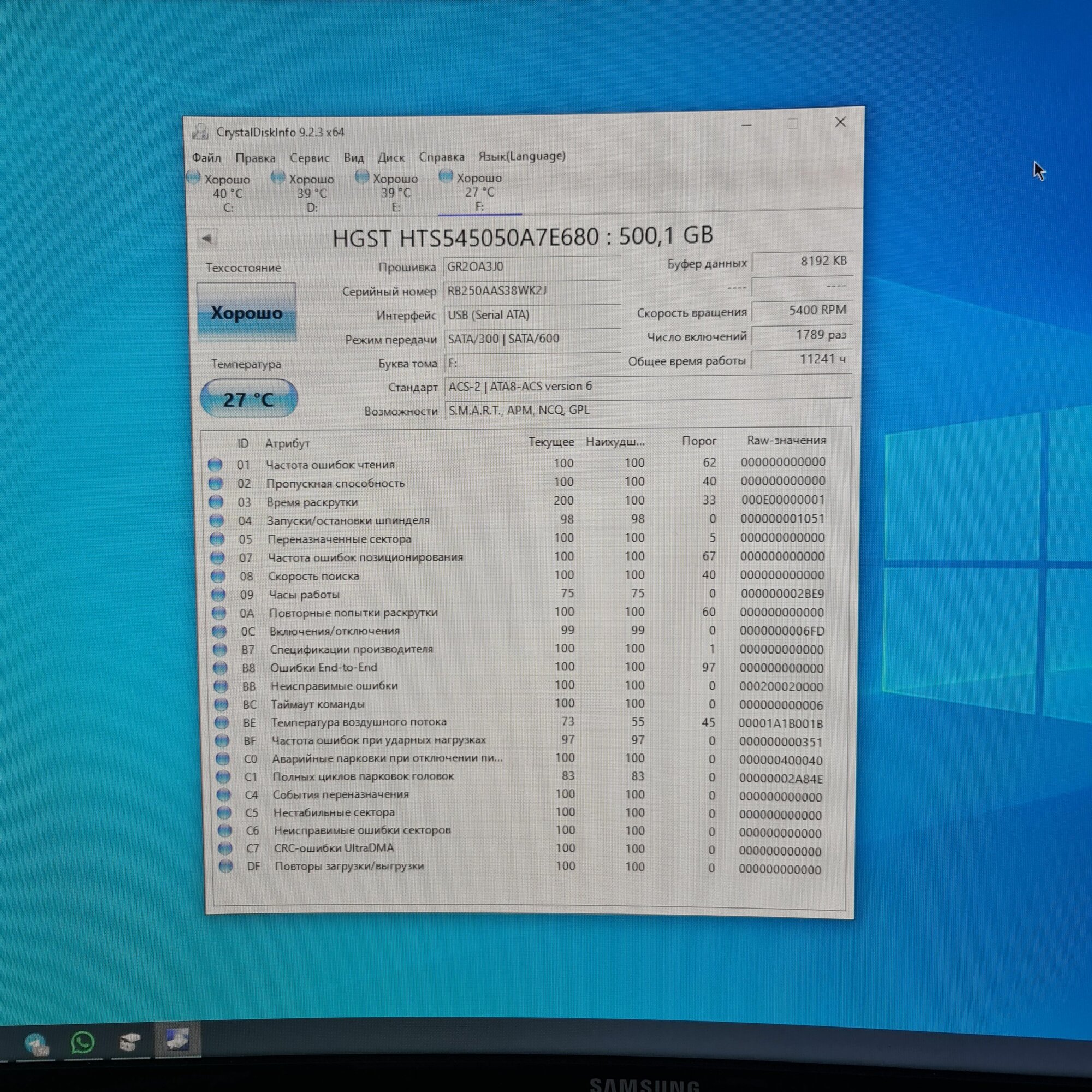The width and height of the screenshot is (1092, 1092).
Task: Open the Сервис menu
Action: (309, 158)
